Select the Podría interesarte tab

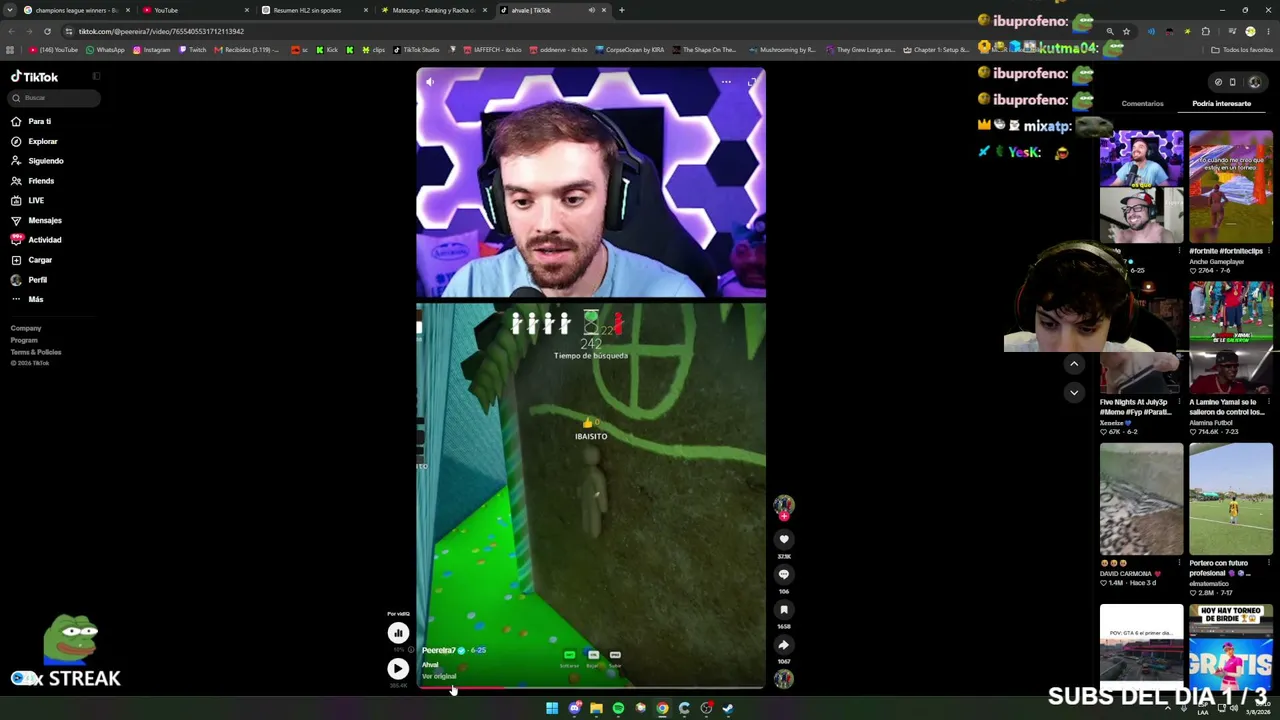coord(1221,103)
